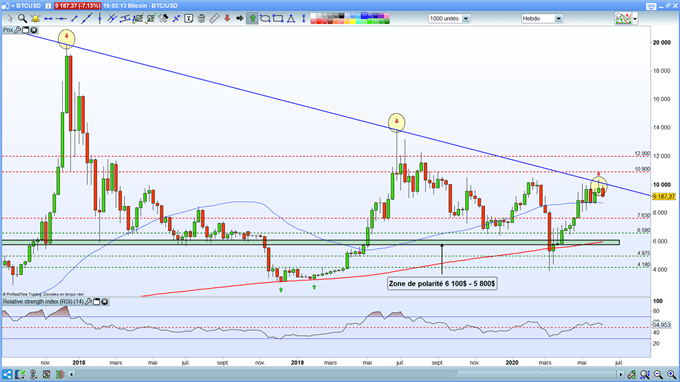
Task: Choose the crossed lines tool
Action: coord(112,19)
